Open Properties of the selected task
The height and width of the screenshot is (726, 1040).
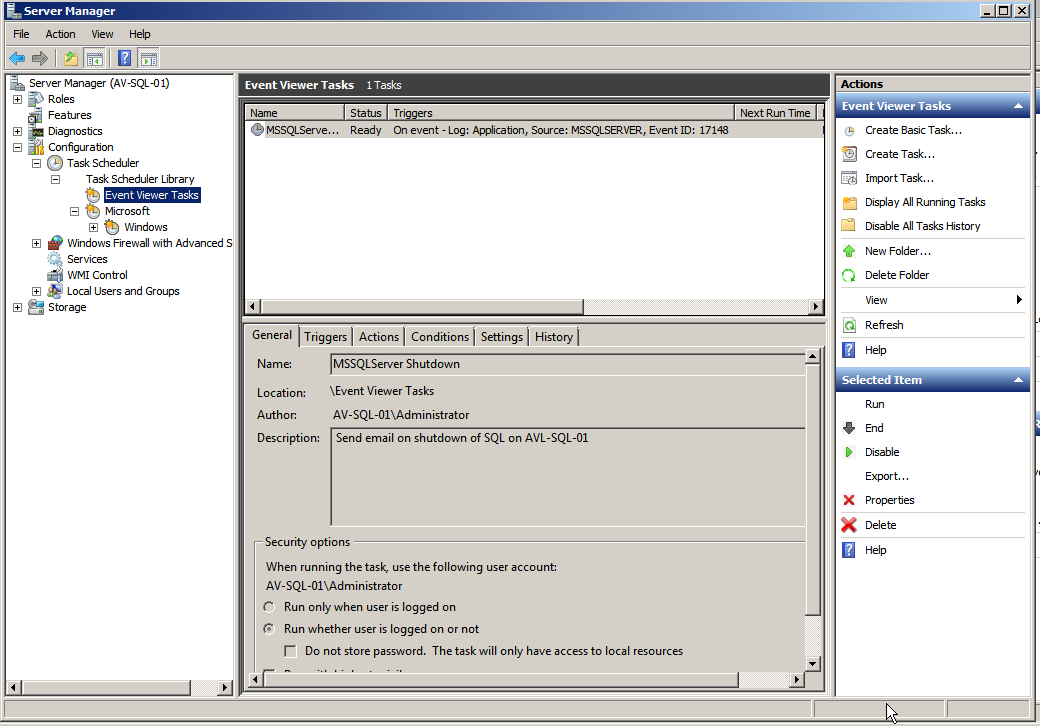[889, 500]
